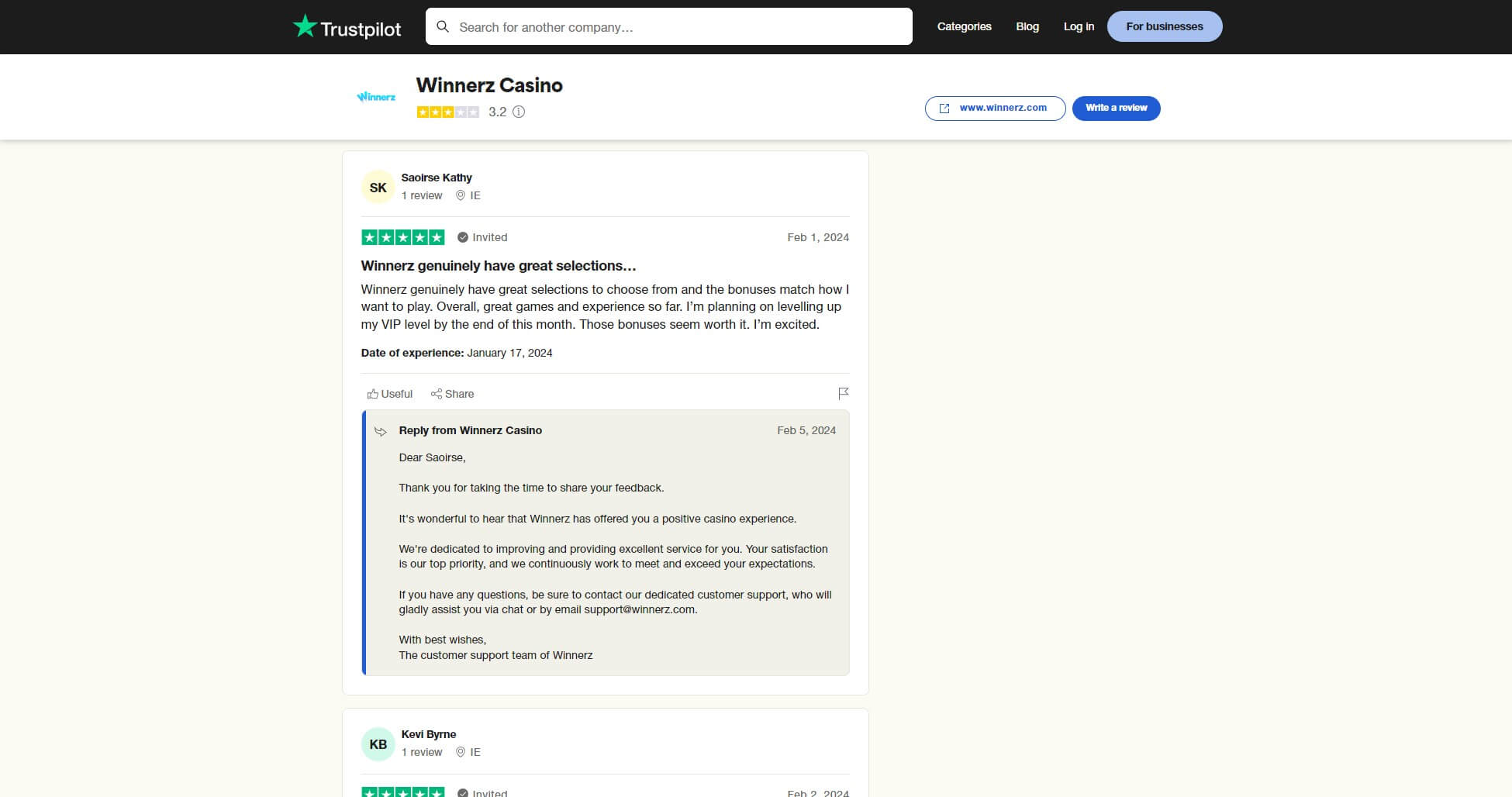Click the Write a review button

(1116, 109)
